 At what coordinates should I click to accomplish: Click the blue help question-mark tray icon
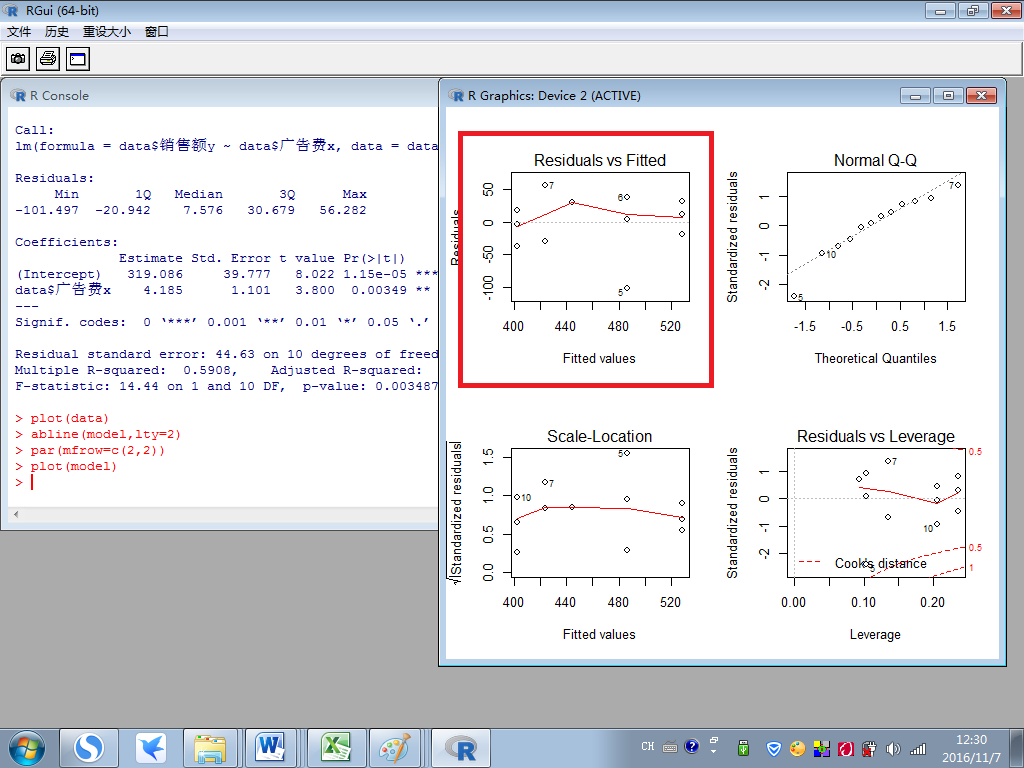(x=692, y=746)
